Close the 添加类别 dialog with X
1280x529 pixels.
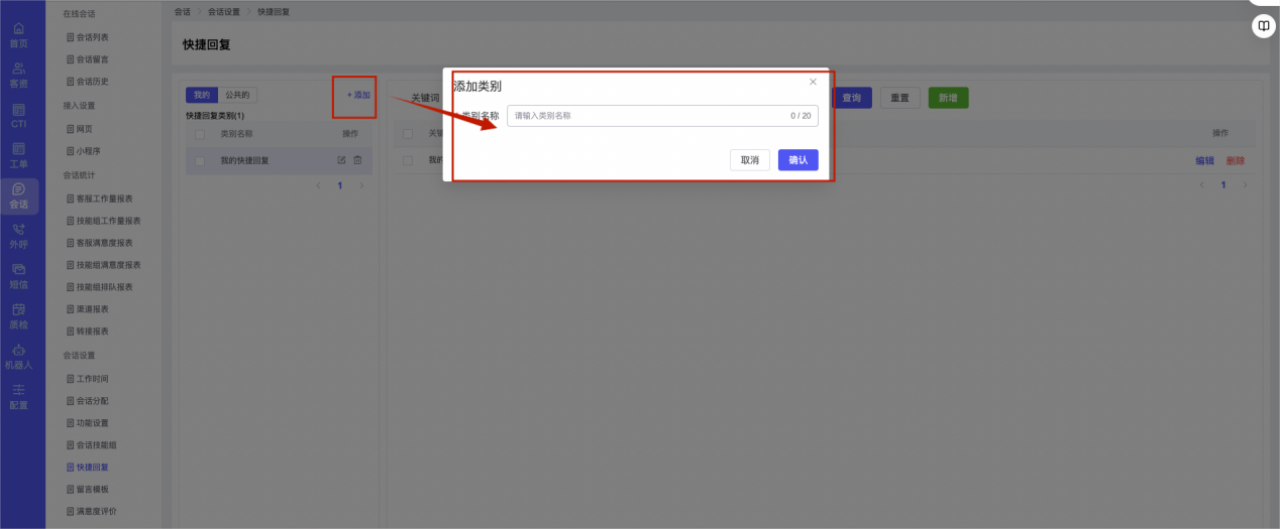[813, 82]
